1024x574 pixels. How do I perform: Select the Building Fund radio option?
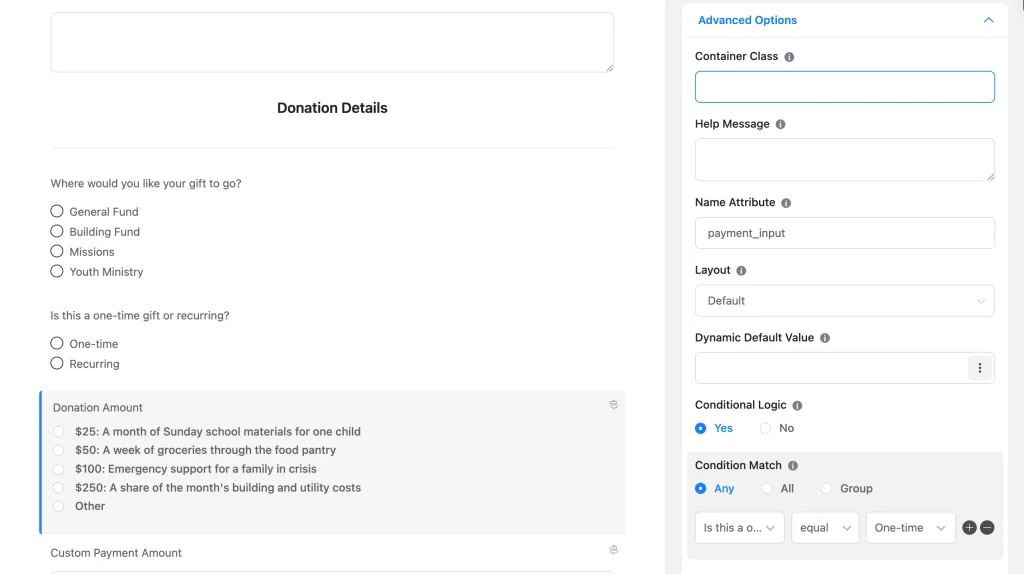tap(57, 231)
